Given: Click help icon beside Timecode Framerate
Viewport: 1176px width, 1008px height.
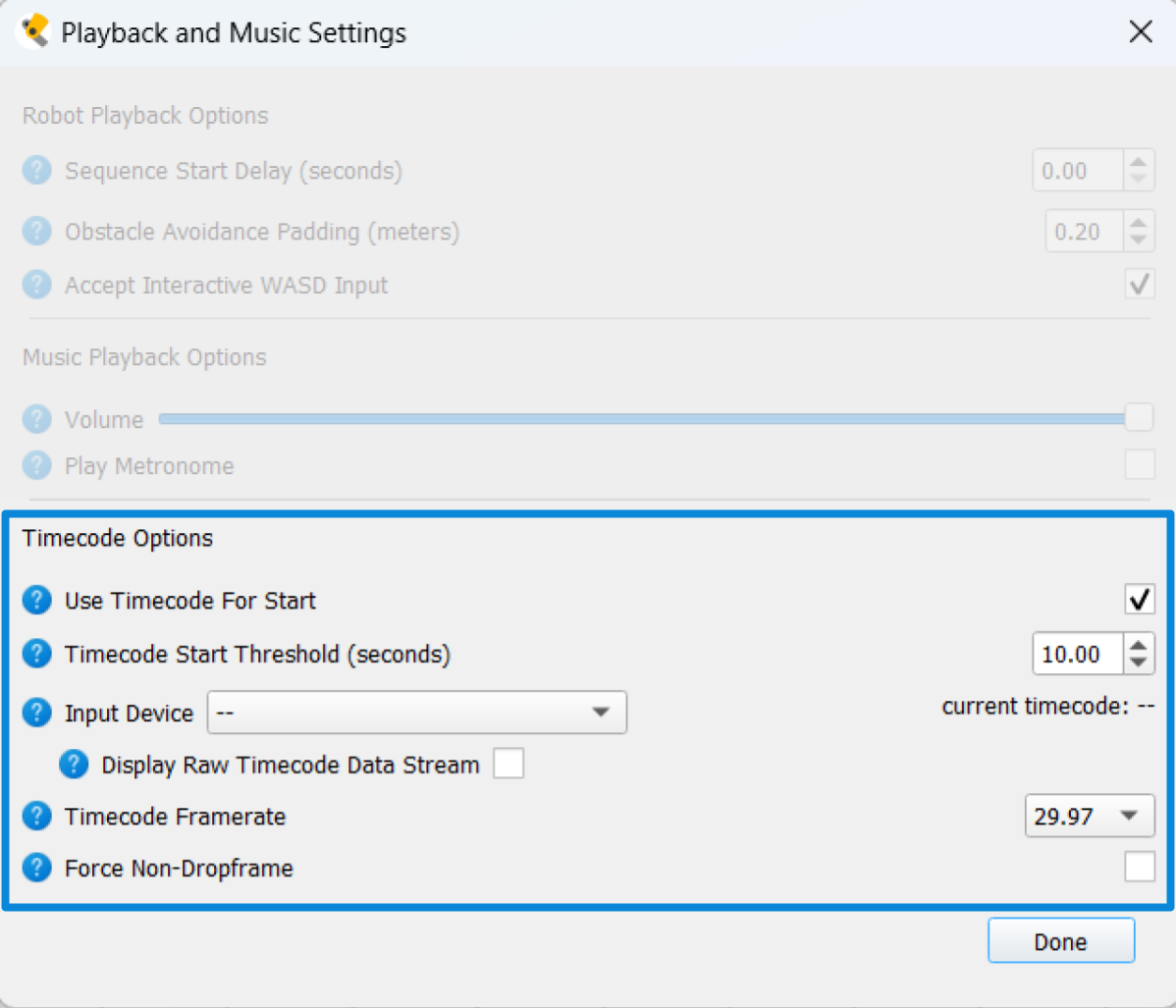Looking at the screenshot, I should pos(36,816).
